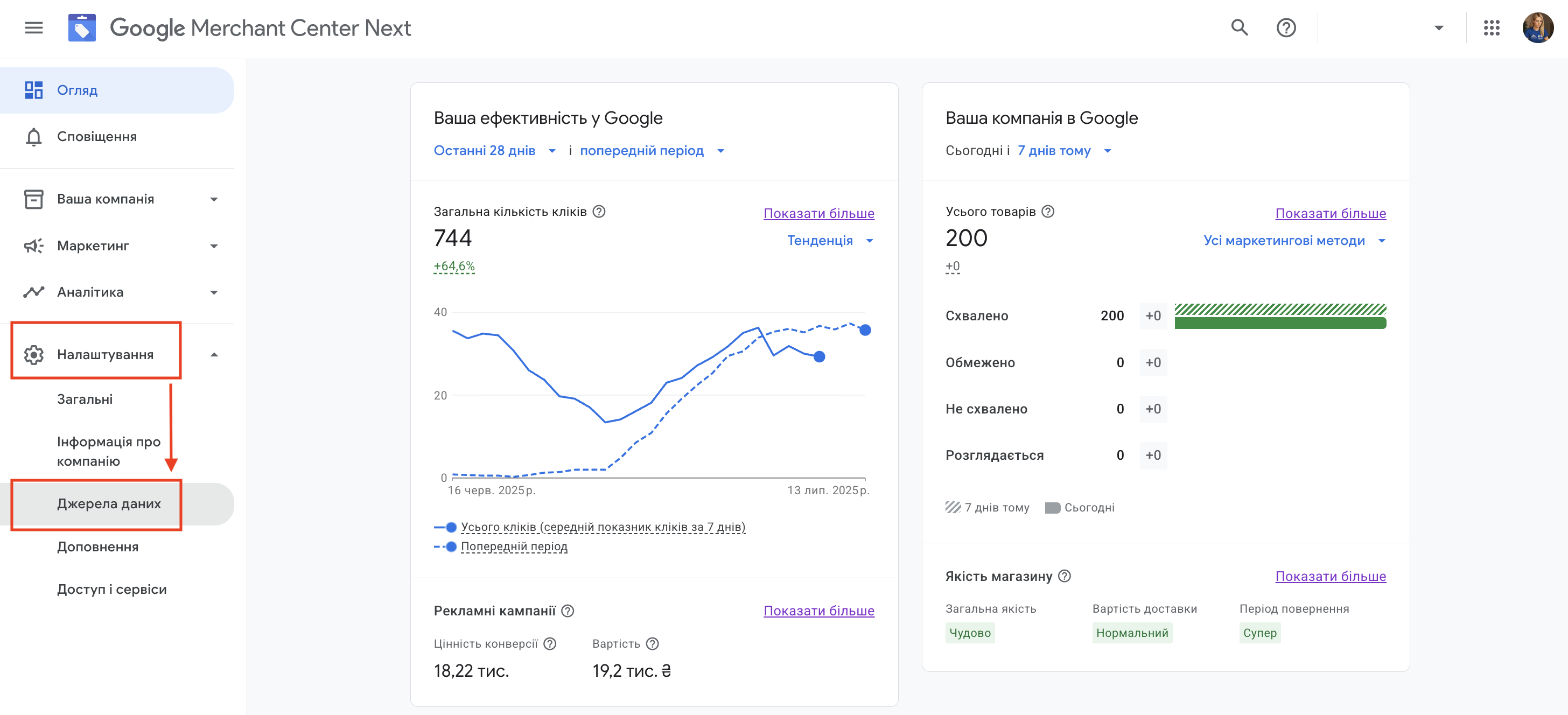
Task: Click the +64,6% change indicator
Action: [x=454, y=267]
